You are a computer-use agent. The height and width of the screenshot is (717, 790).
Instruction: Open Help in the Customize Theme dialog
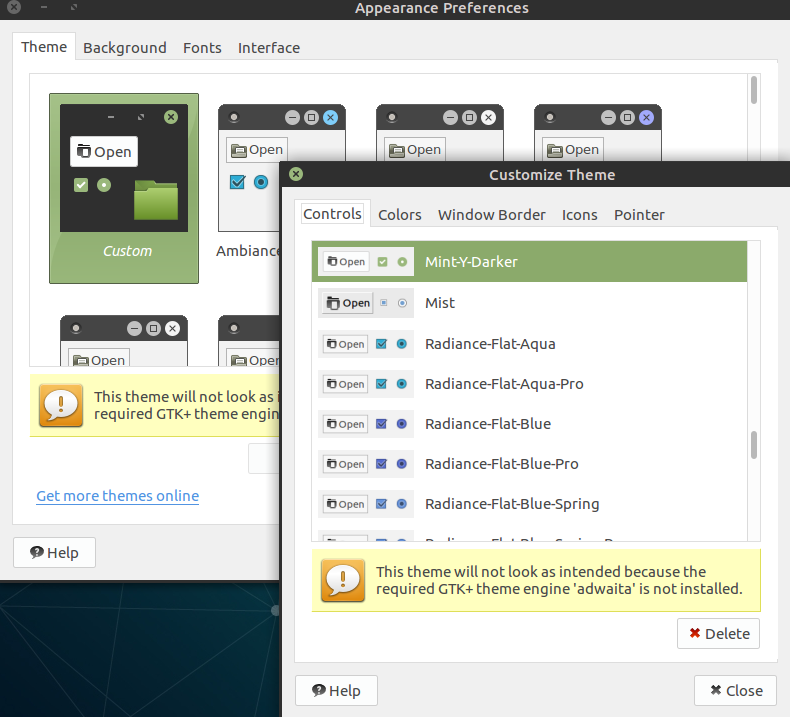[336, 690]
